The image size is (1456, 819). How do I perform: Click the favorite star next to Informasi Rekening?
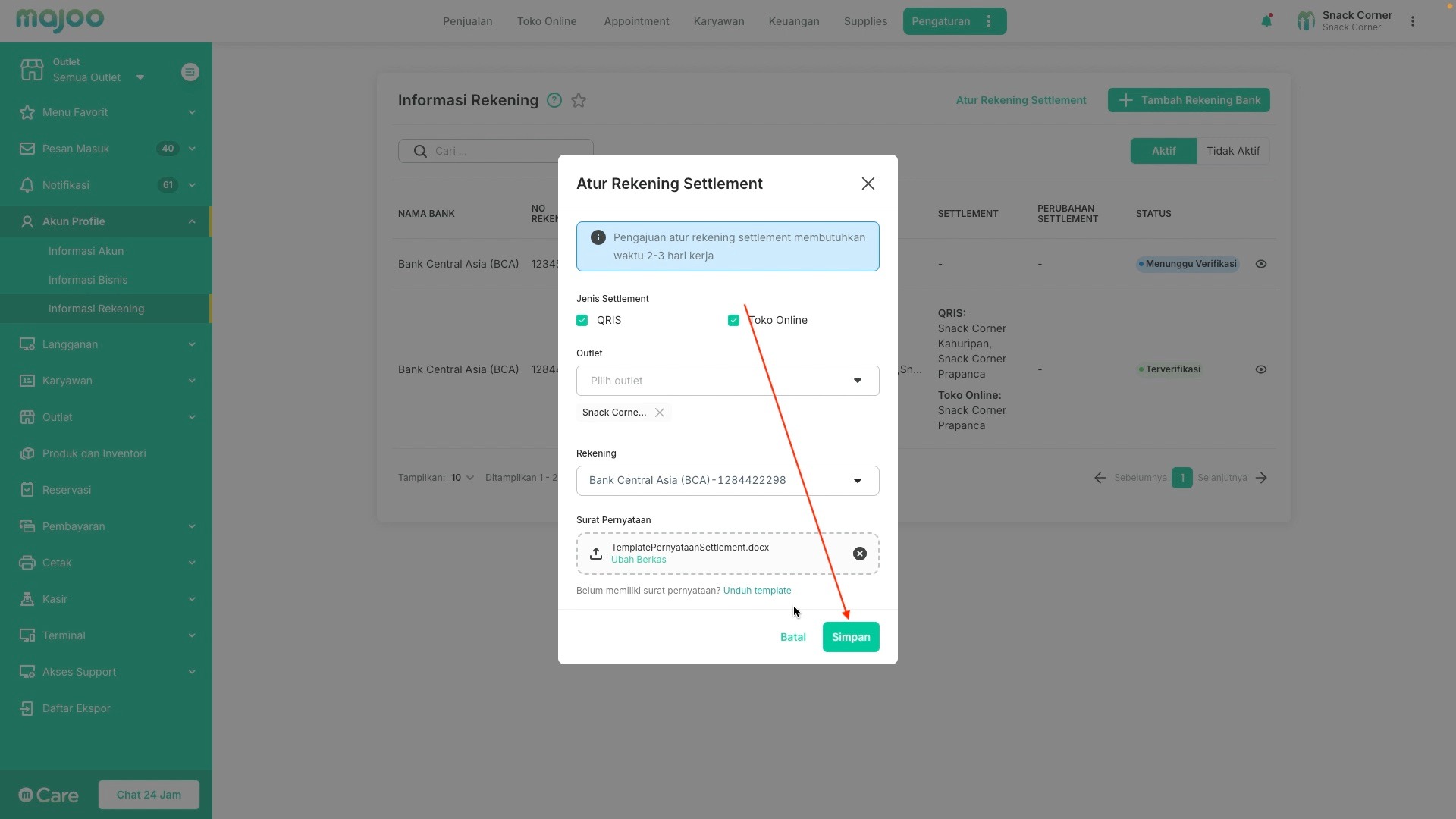pos(579,101)
